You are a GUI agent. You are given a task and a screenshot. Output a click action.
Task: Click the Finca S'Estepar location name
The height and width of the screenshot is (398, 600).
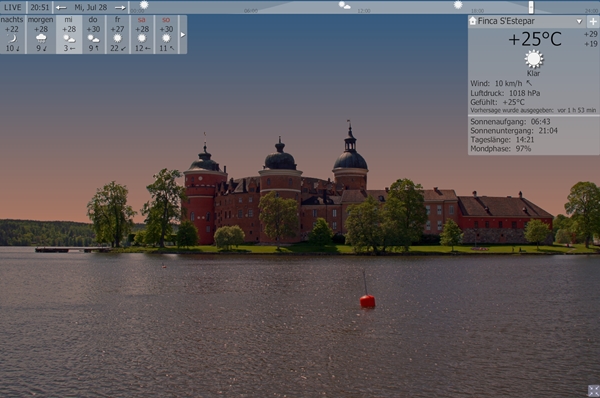coord(506,21)
